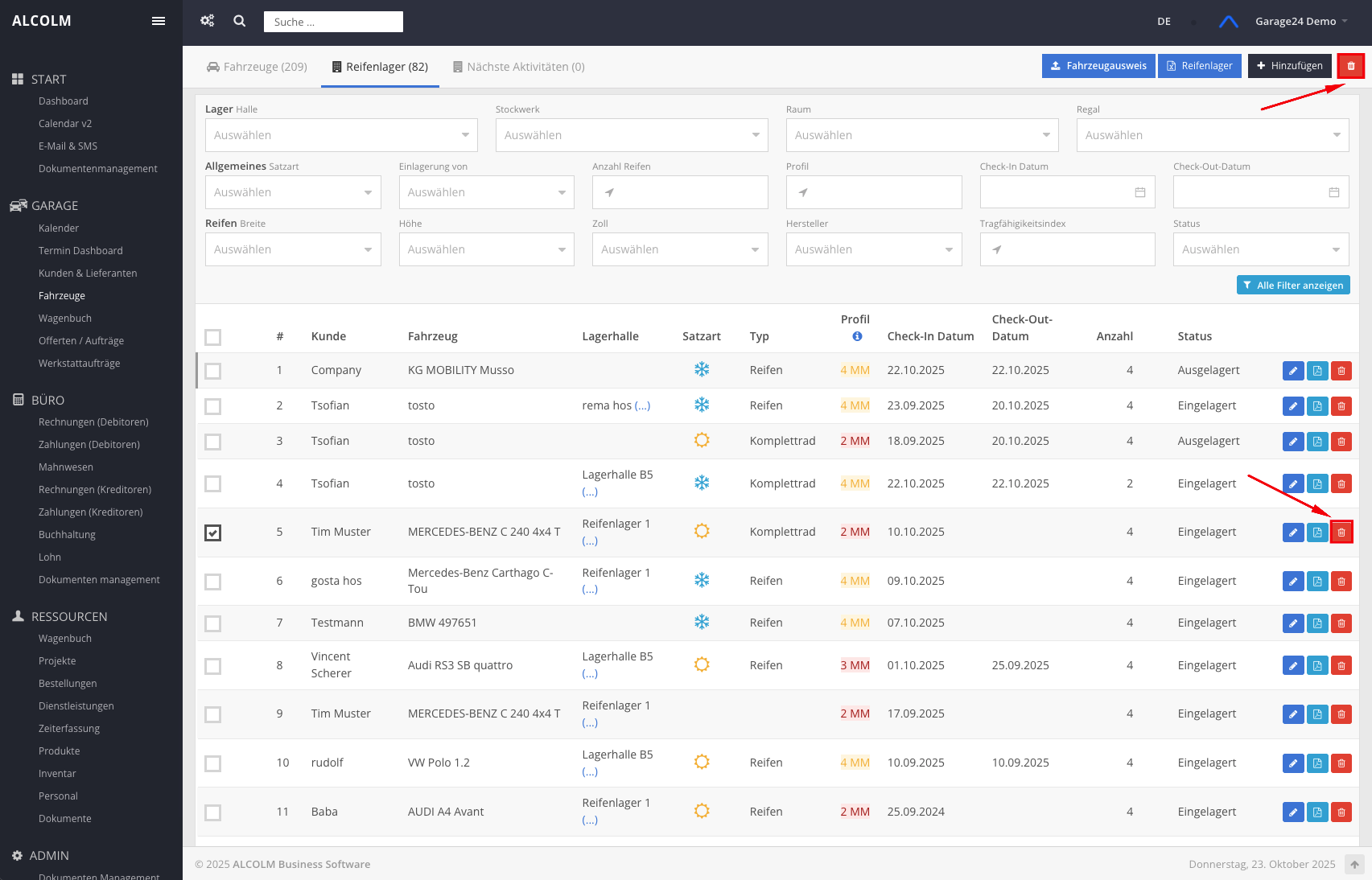This screenshot has height=880, width=1372.
Task: Open the Lager Halle dropdown
Action: [x=341, y=135]
